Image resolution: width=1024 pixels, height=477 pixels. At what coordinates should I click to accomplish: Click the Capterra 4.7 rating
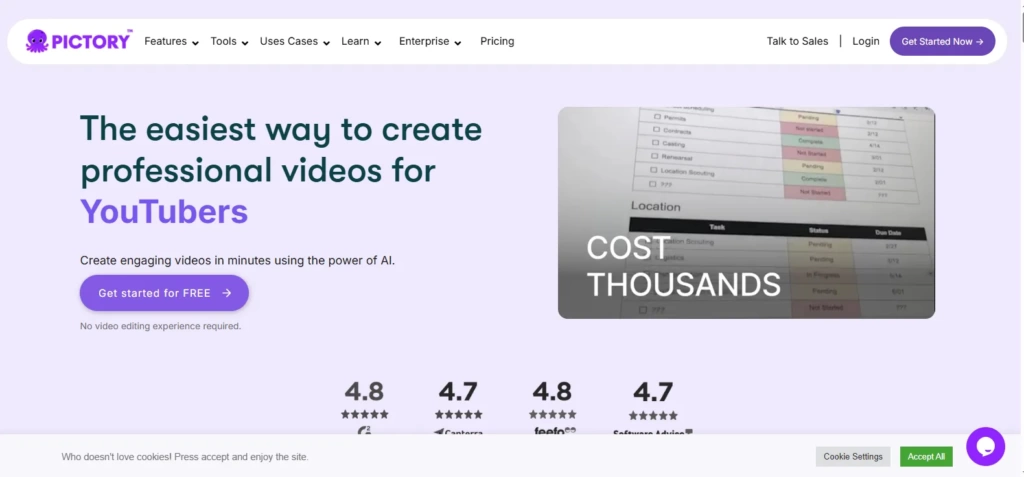click(458, 391)
